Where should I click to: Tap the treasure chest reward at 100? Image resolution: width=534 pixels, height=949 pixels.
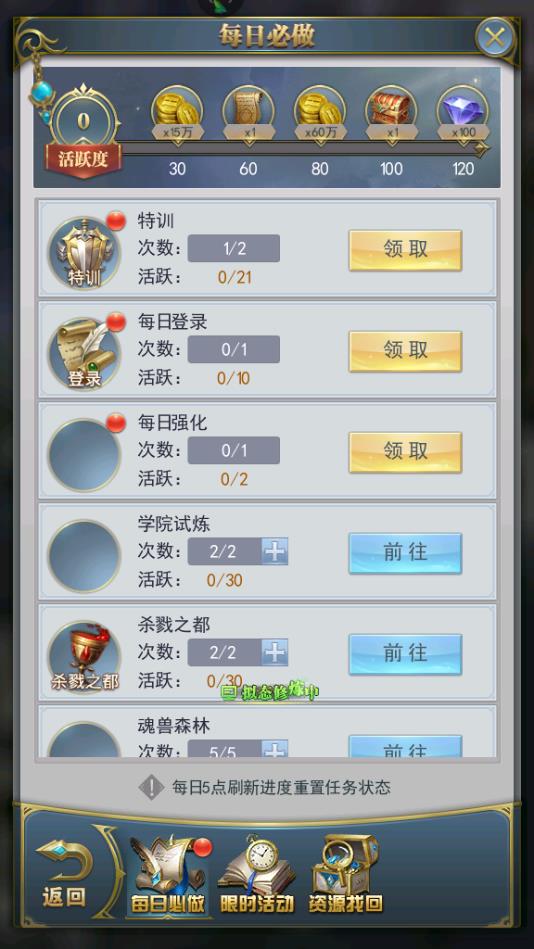(x=391, y=113)
